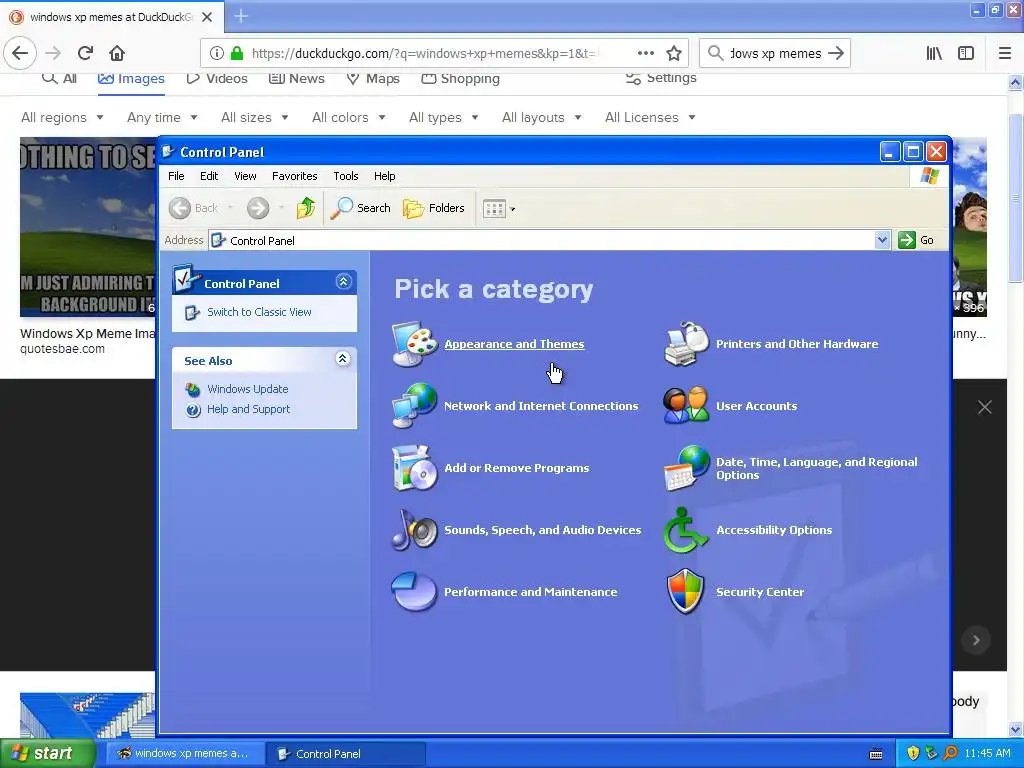Close the windows xp memes tab

click(207, 17)
